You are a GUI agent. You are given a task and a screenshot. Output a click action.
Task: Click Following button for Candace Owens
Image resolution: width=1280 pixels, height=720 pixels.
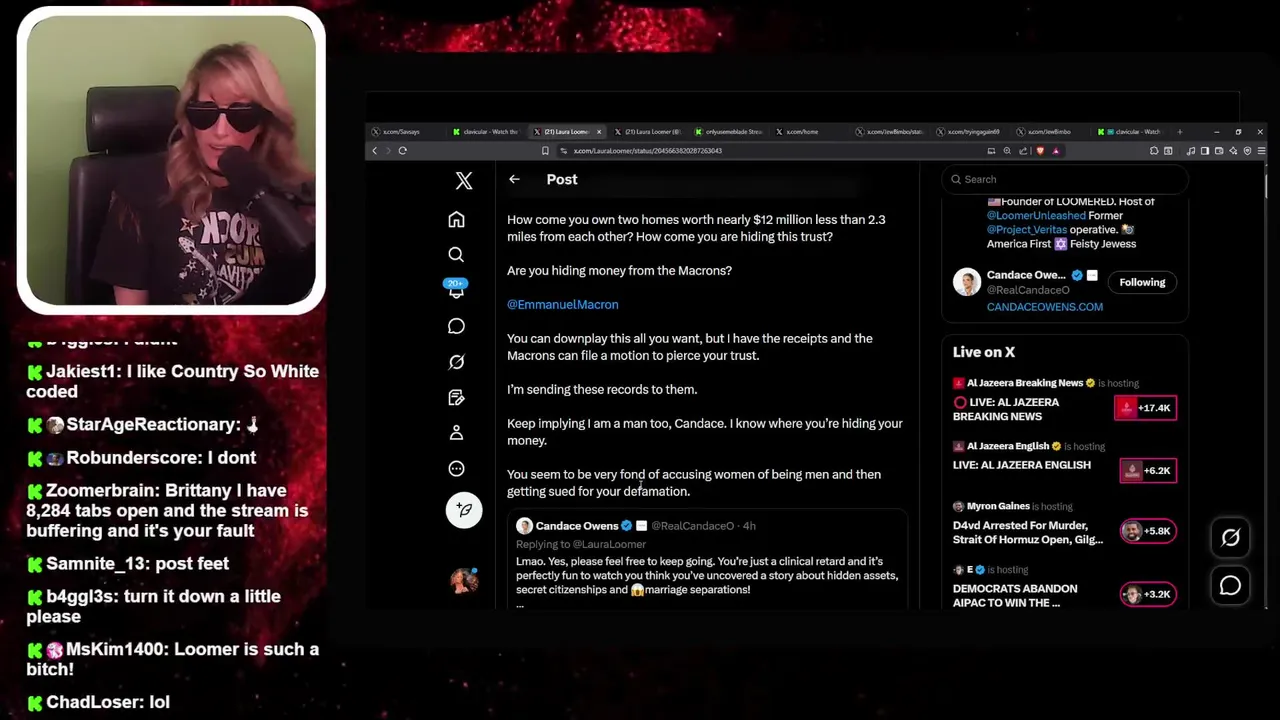[1142, 282]
